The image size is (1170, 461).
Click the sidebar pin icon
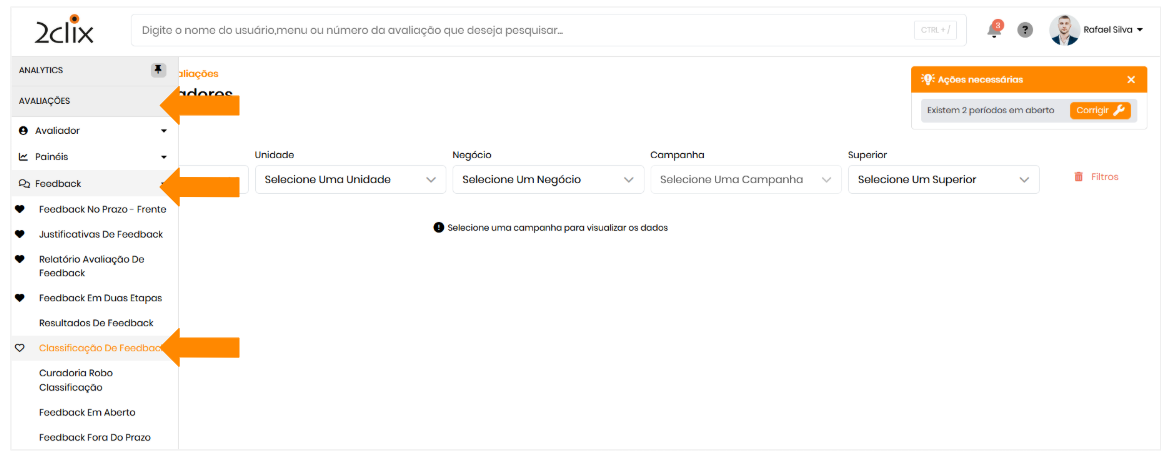(158, 70)
